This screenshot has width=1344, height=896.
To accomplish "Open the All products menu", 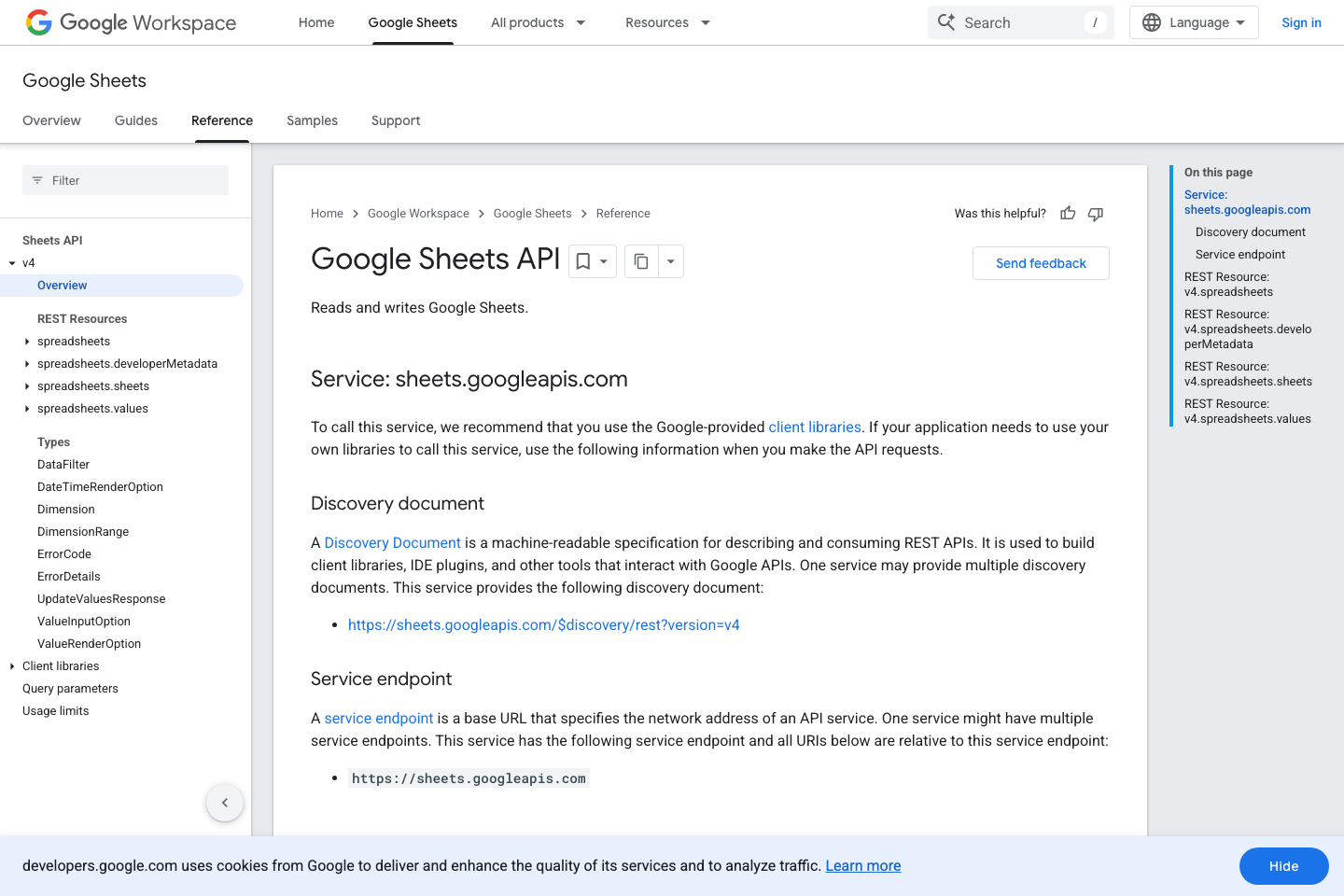I will click(x=539, y=21).
